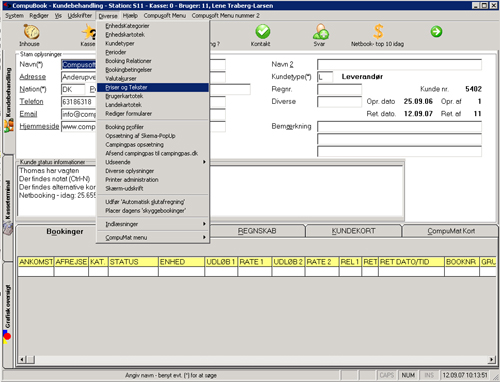Choose Printer administration menu entry
The width and height of the screenshot is (500, 382).
coord(153,180)
